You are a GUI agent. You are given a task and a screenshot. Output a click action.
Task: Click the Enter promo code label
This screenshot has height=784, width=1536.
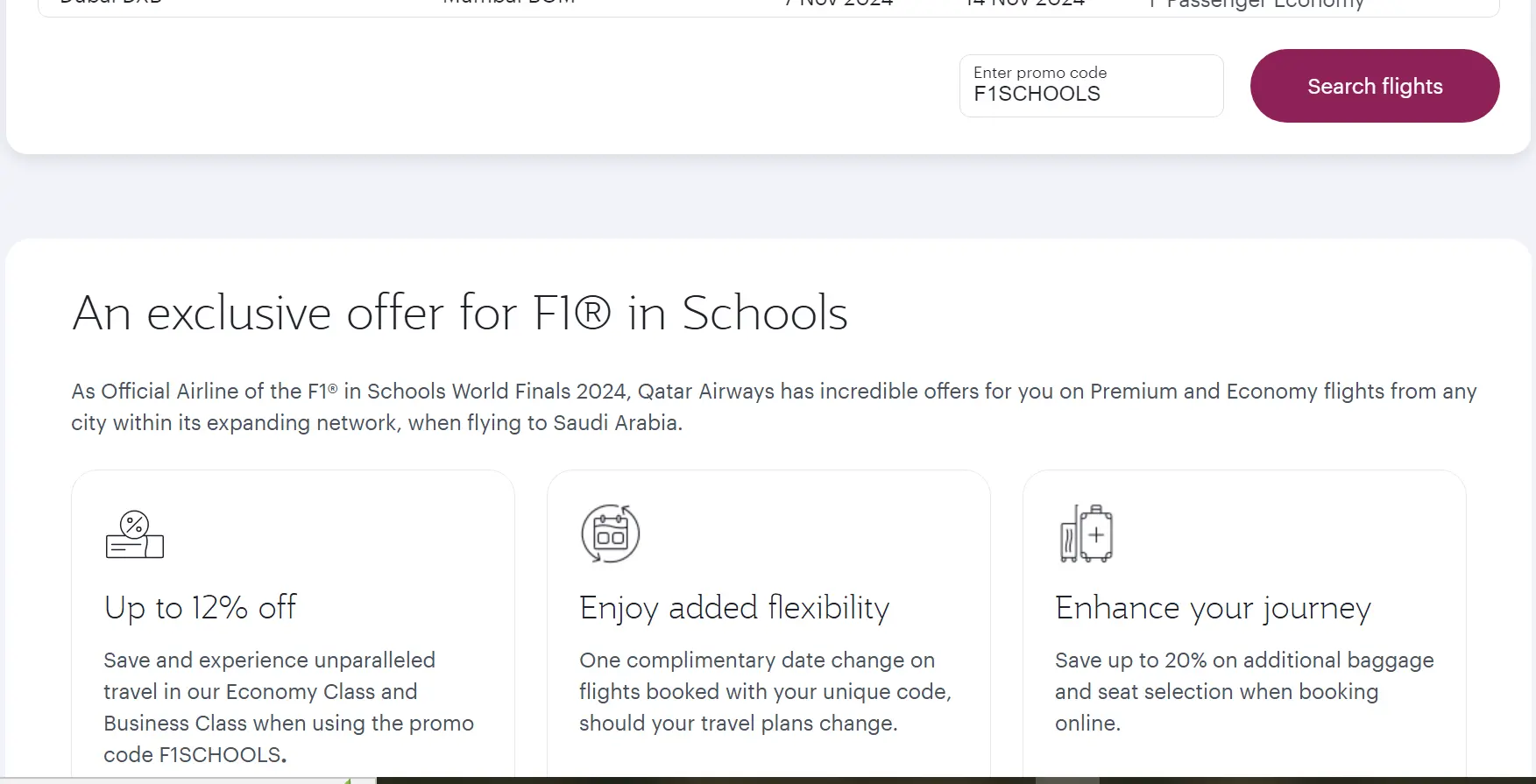click(1040, 72)
